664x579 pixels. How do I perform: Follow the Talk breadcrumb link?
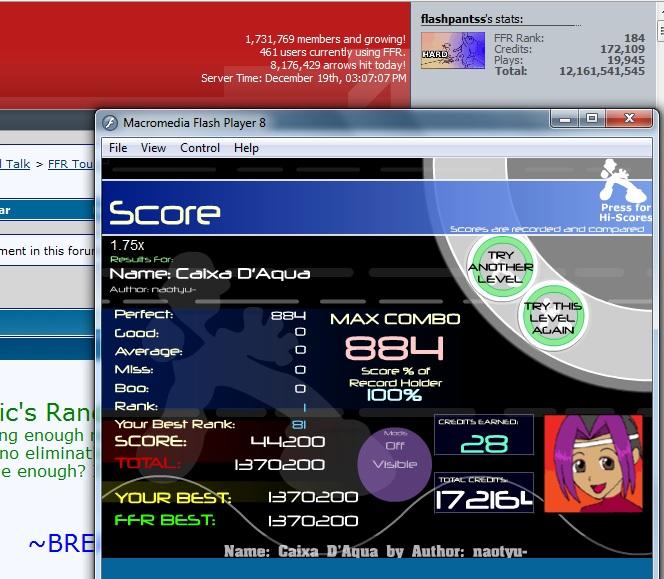[x=15, y=164]
